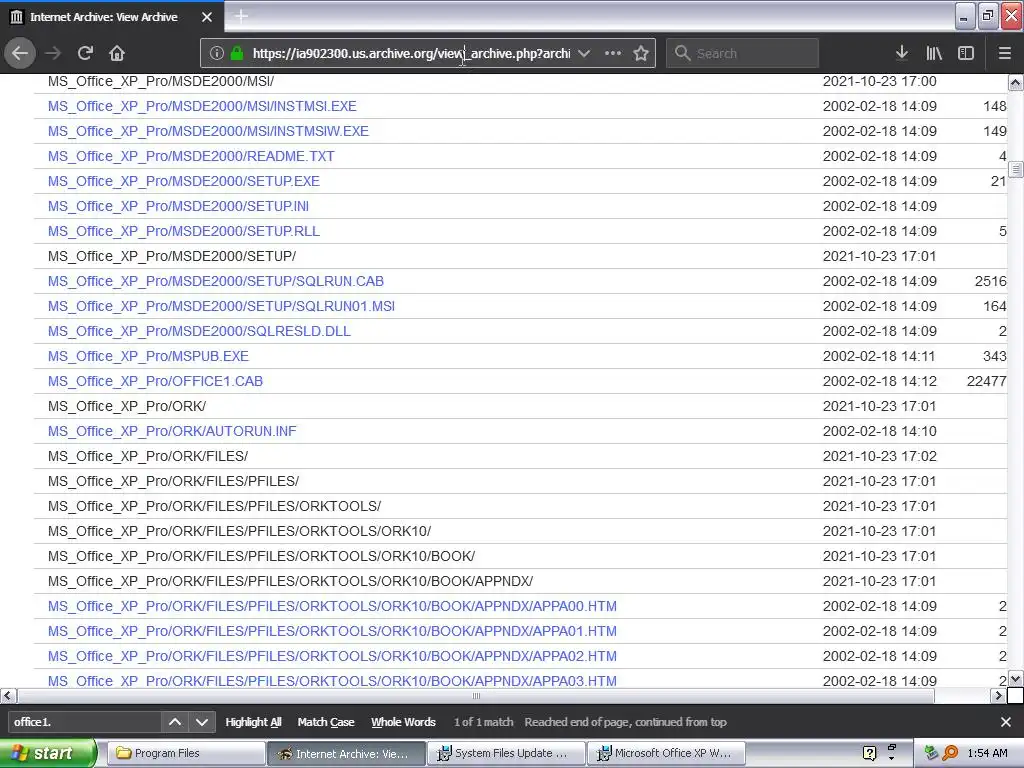The height and width of the screenshot is (768, 1024).
Task: Switch to Microsoft Office XP taskbar window
Action: 667,753
